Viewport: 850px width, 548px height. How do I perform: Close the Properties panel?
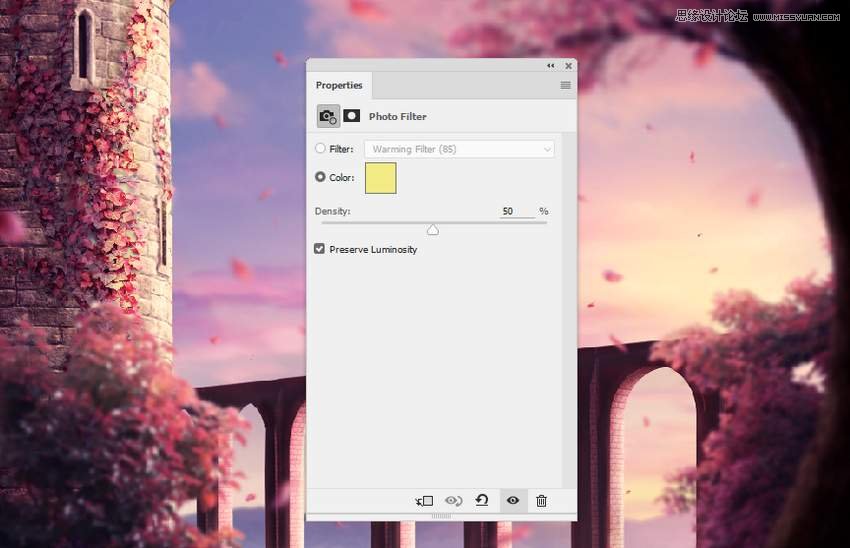(x=569, y=66)
